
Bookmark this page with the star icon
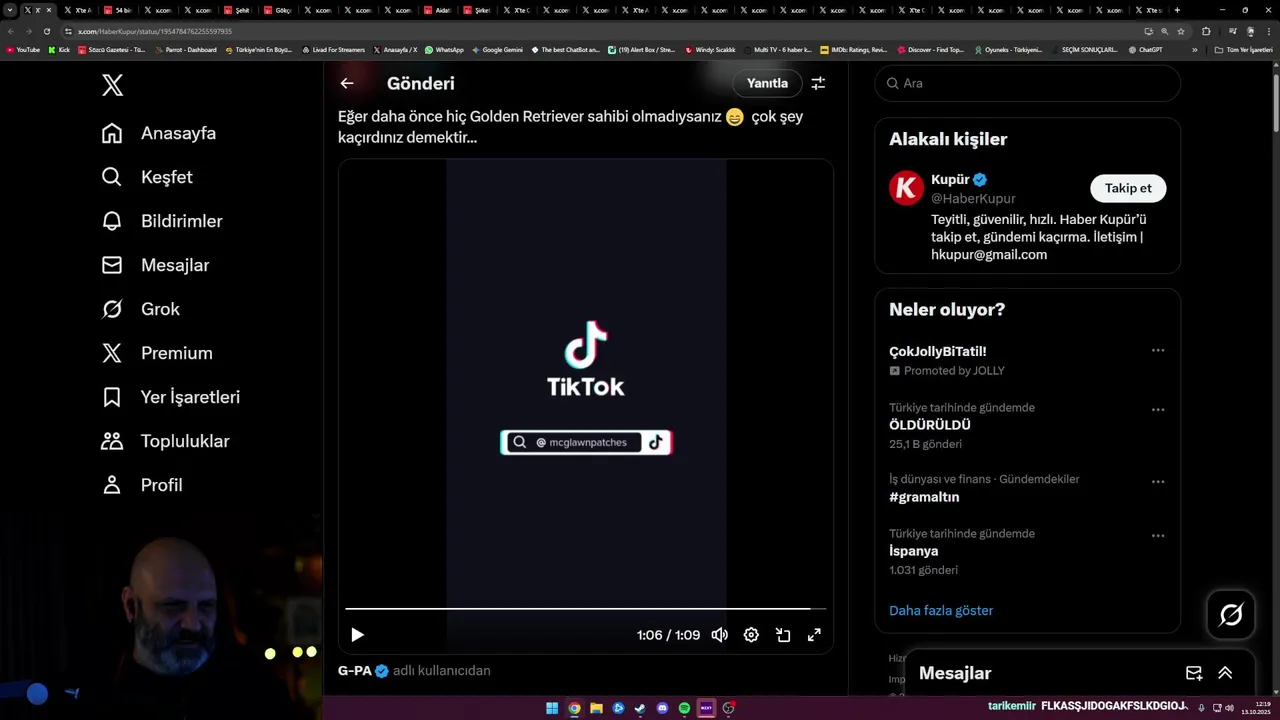(1181, 31)
